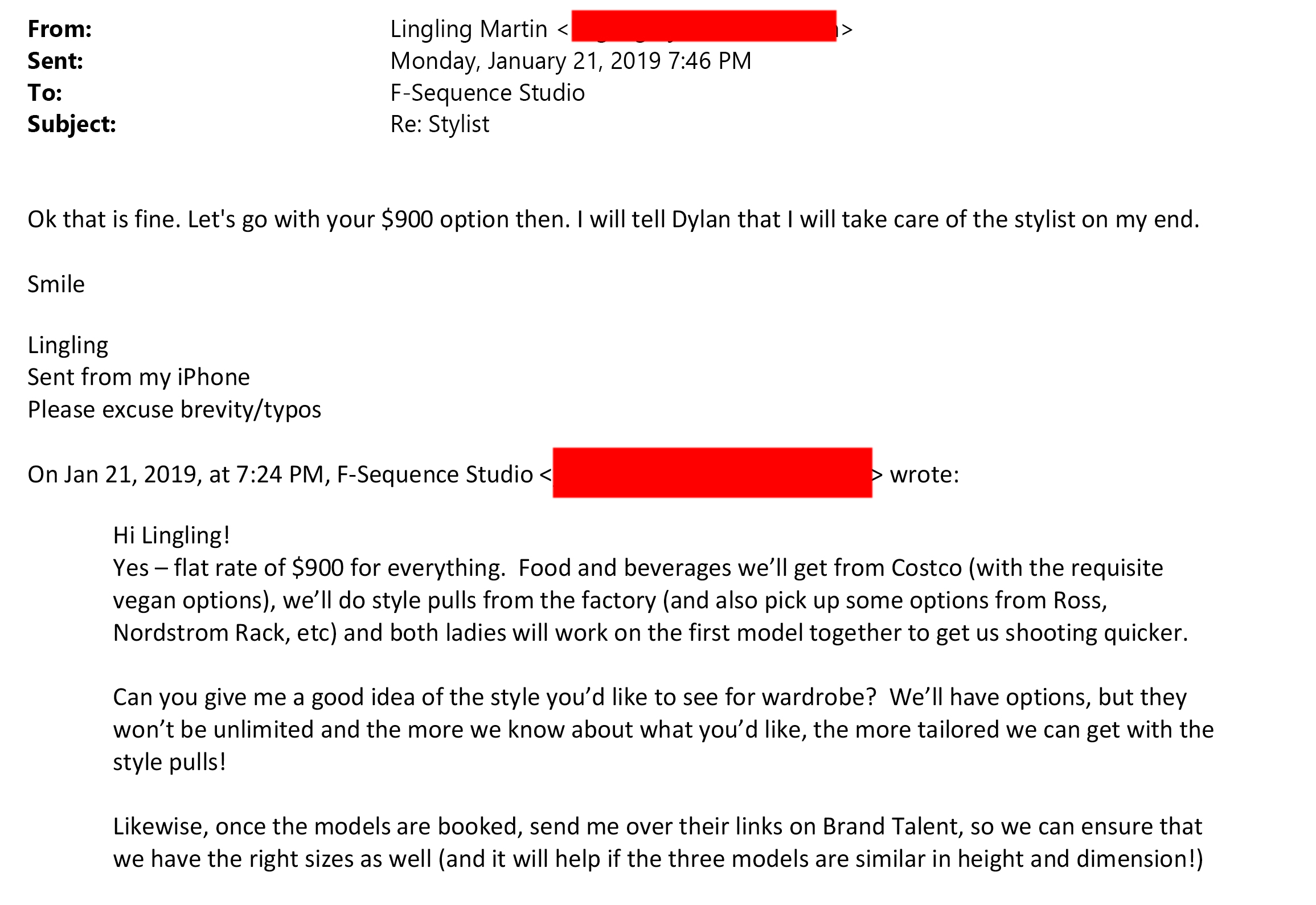Click Please excuse brevity/typos line
The height and width of the screenshot is (905, 1316).
point(174,410)
